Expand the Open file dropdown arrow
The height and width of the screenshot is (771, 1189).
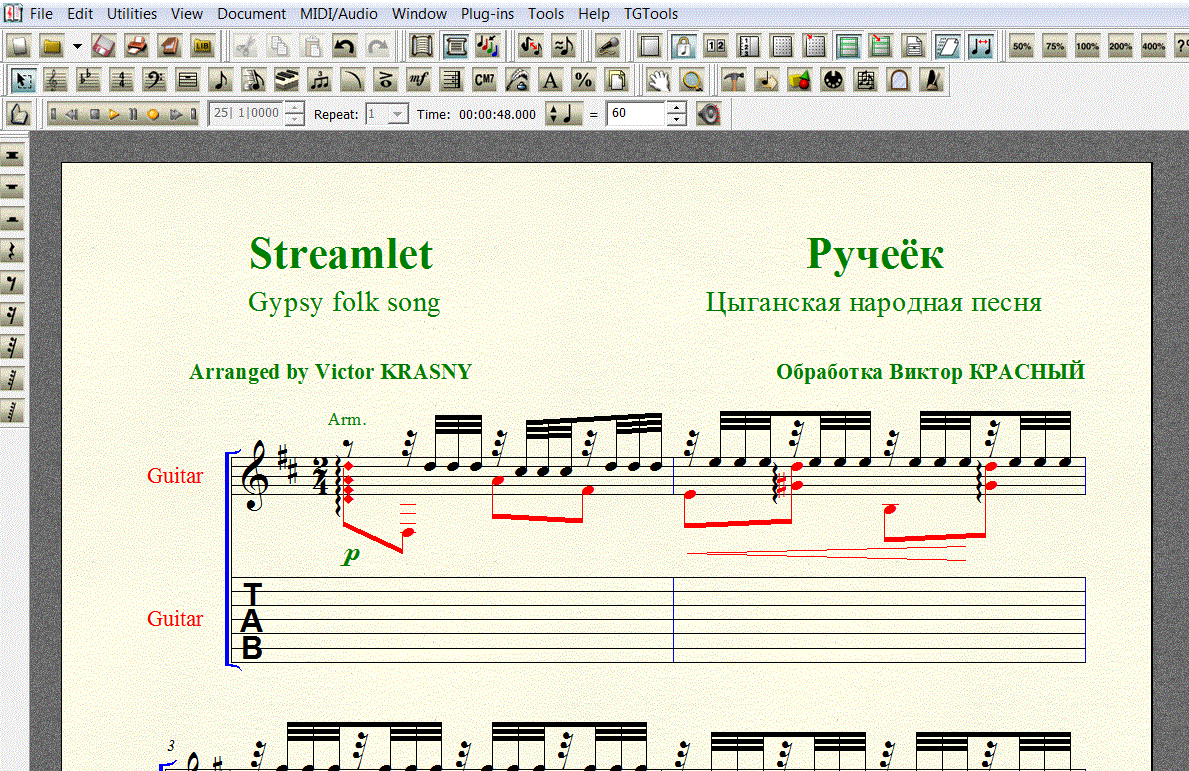[77, 46]
